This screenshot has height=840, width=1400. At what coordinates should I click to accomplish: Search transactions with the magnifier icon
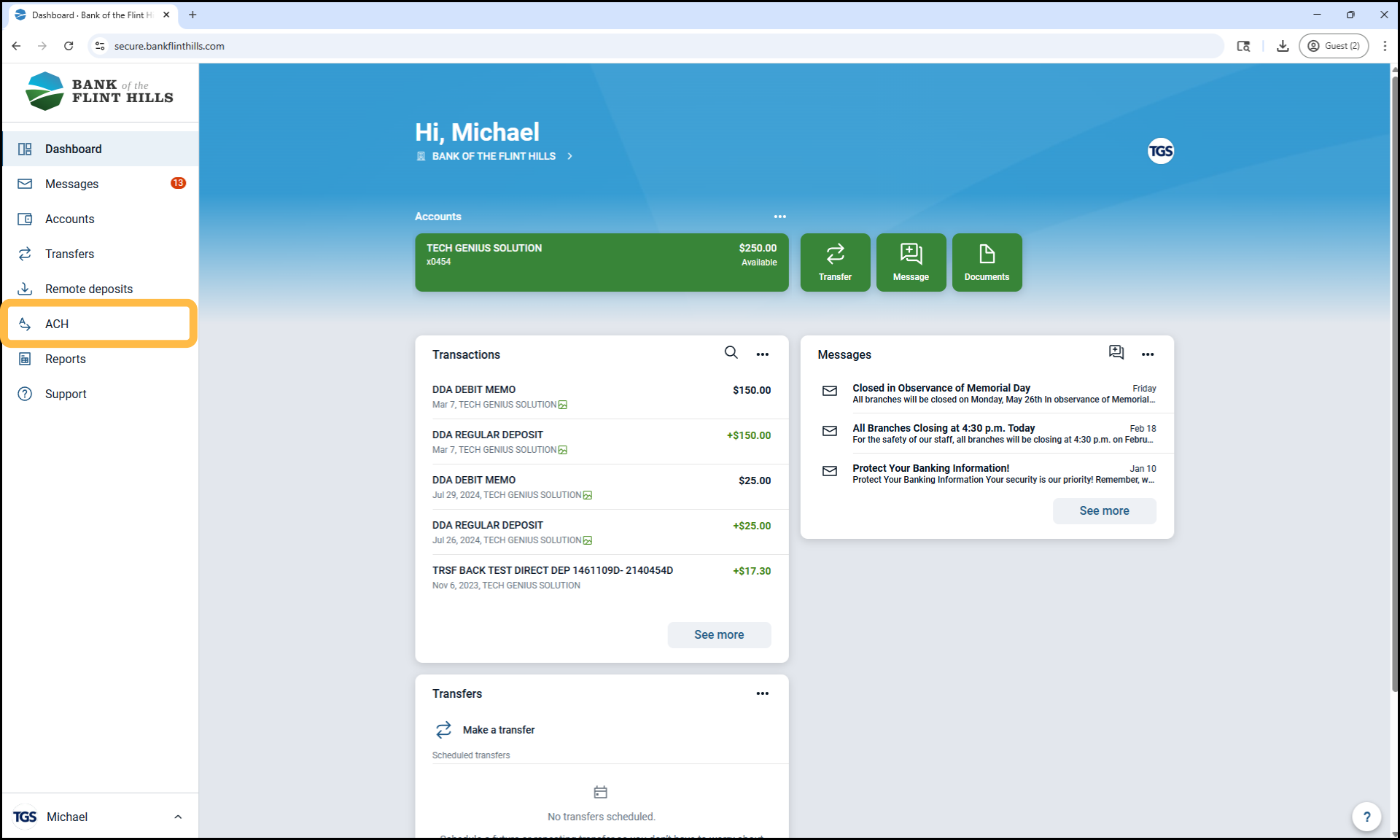coord(731,353)
